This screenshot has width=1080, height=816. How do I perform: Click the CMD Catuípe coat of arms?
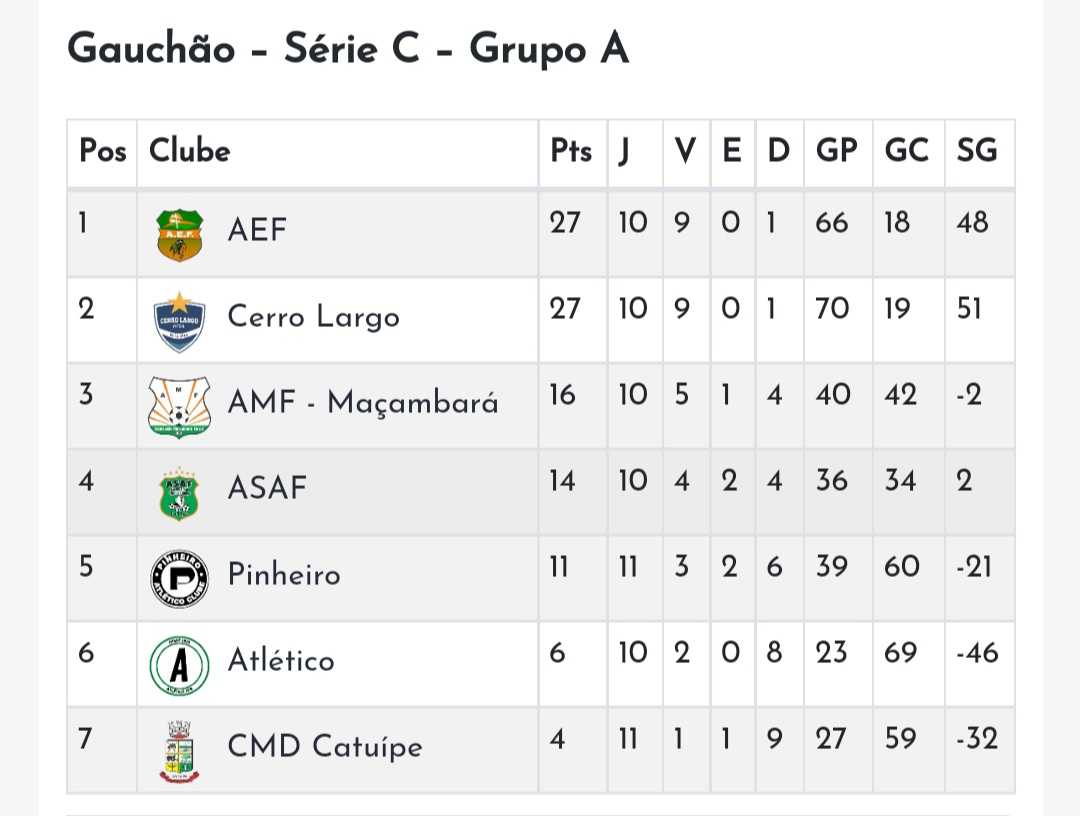(180, 751)
